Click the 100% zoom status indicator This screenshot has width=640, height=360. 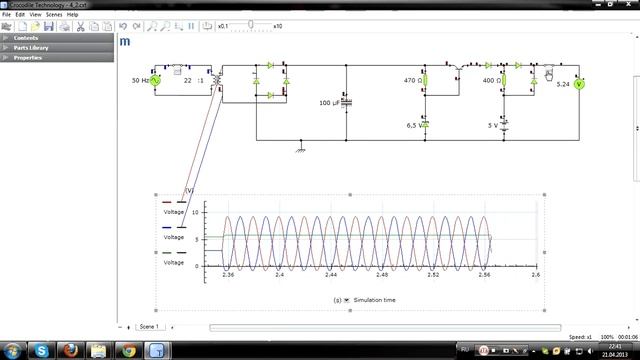pyautogui.click(x=607, y=337)
